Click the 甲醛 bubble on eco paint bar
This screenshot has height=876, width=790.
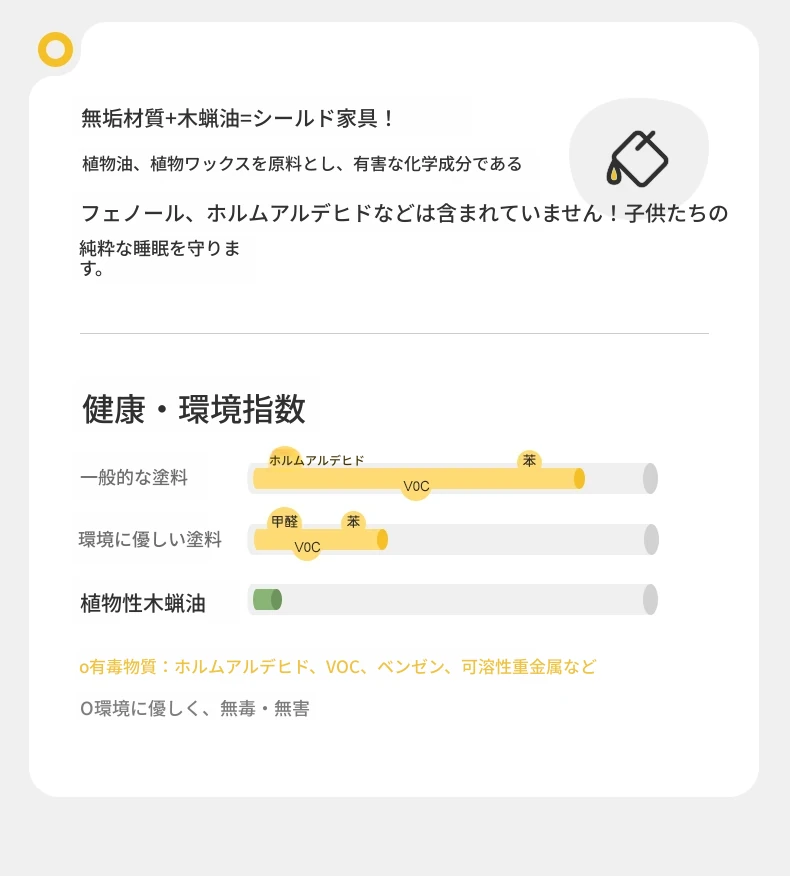(284, 521)
